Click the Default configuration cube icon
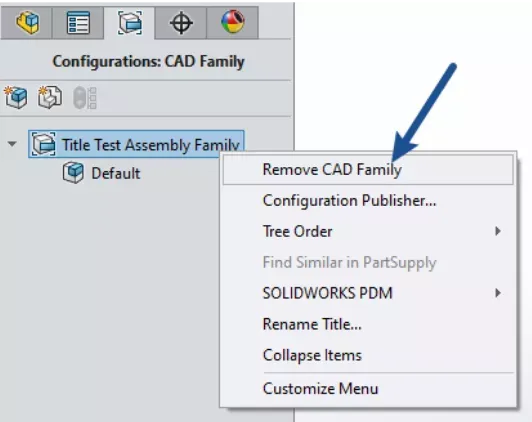532x422 pixels. coord(73,173)
